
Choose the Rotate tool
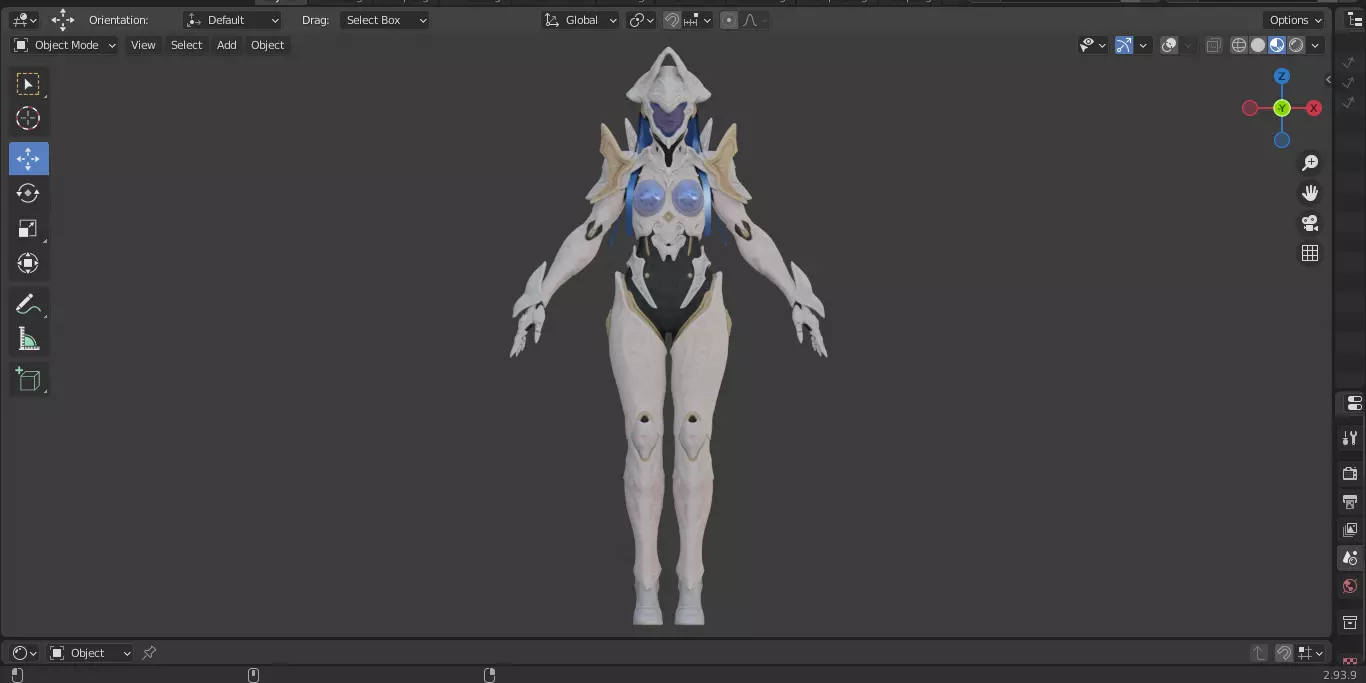(x=28, y=193)
